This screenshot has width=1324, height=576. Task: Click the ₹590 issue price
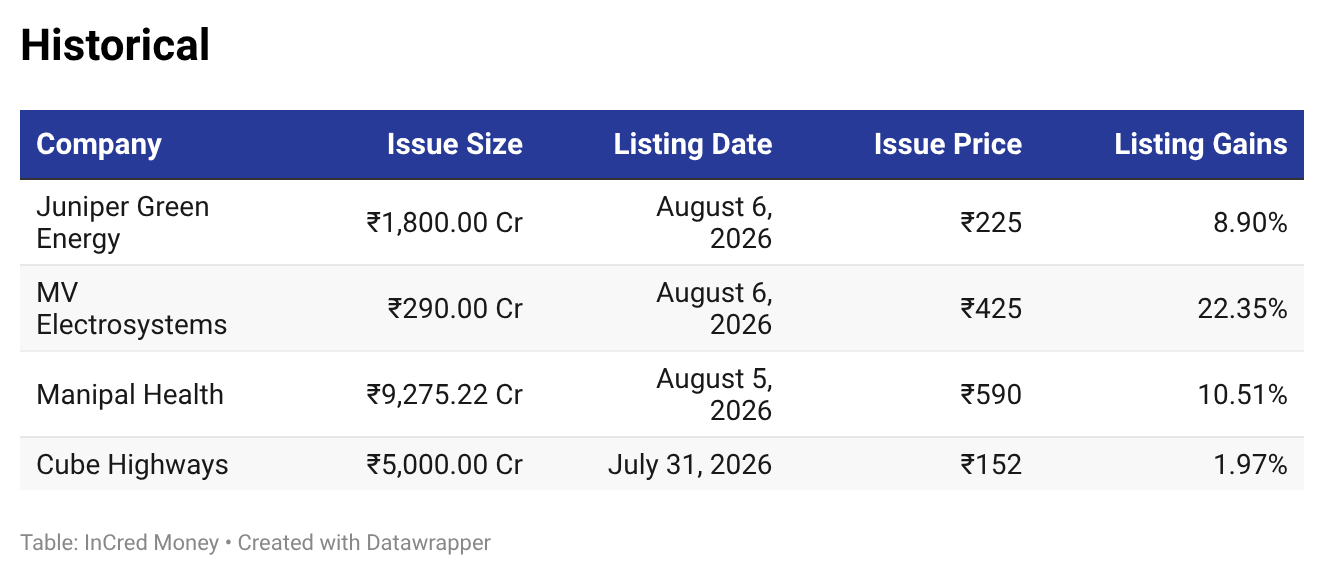tap(991, 394)
